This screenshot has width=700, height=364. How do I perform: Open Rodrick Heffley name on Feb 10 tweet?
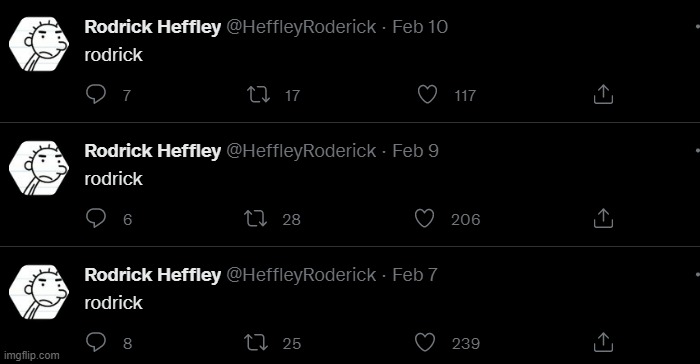click(153, 27)
